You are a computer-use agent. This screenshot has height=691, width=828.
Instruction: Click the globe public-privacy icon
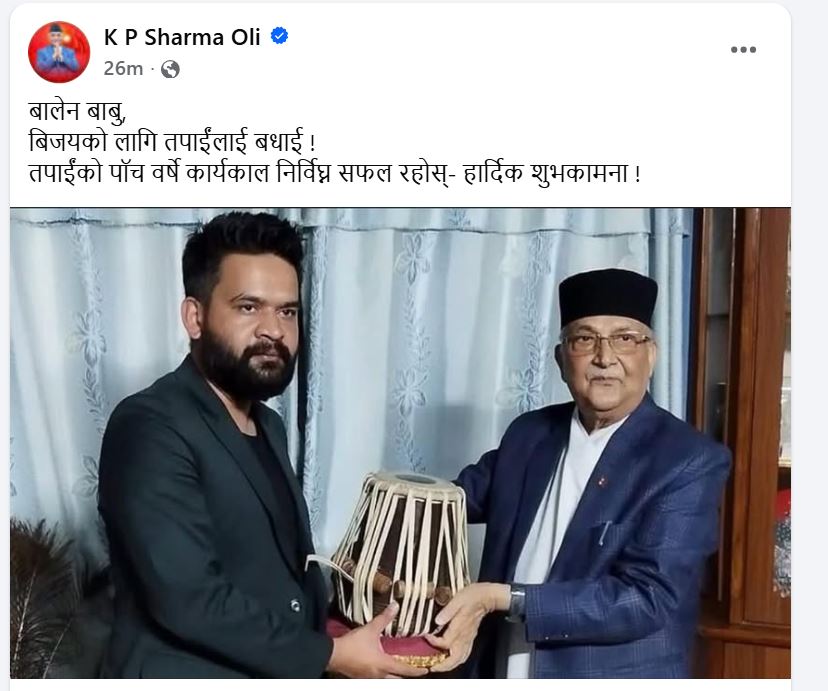[x=170, y=69]
